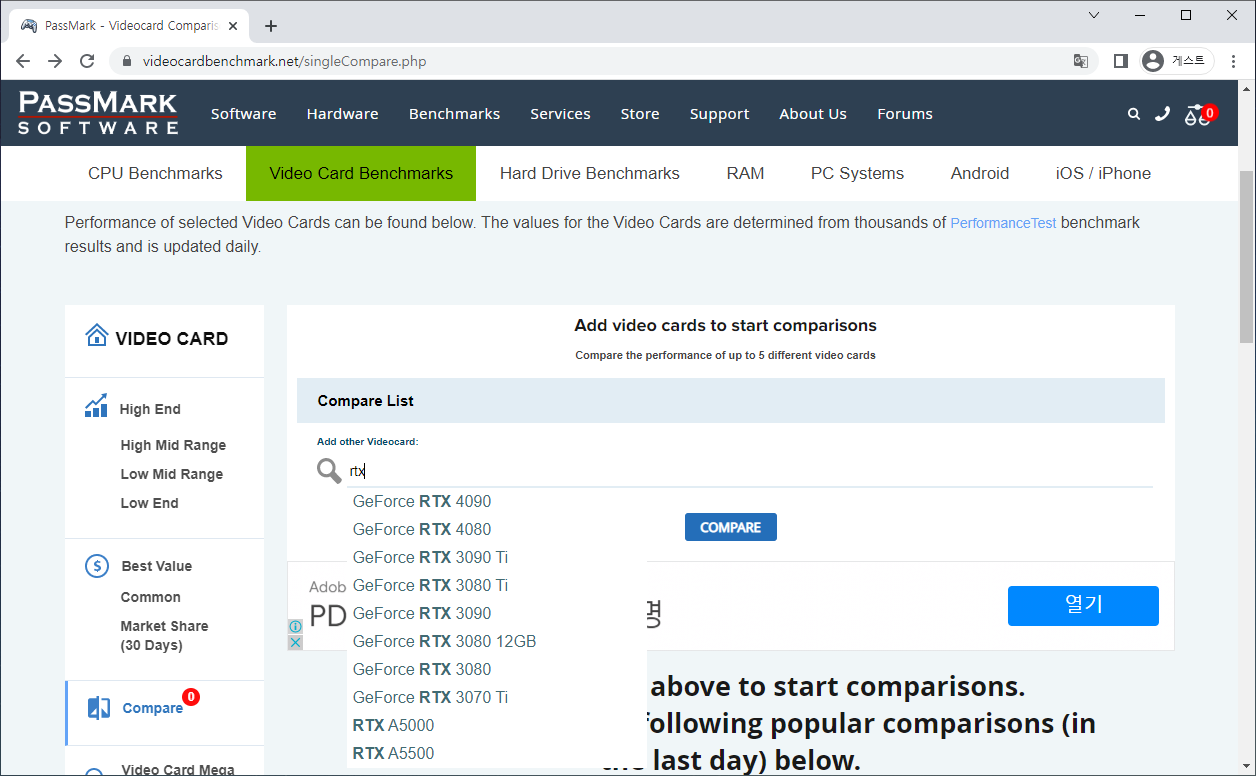
Task: Click the videocard search input field
Action: coord(748,471)
